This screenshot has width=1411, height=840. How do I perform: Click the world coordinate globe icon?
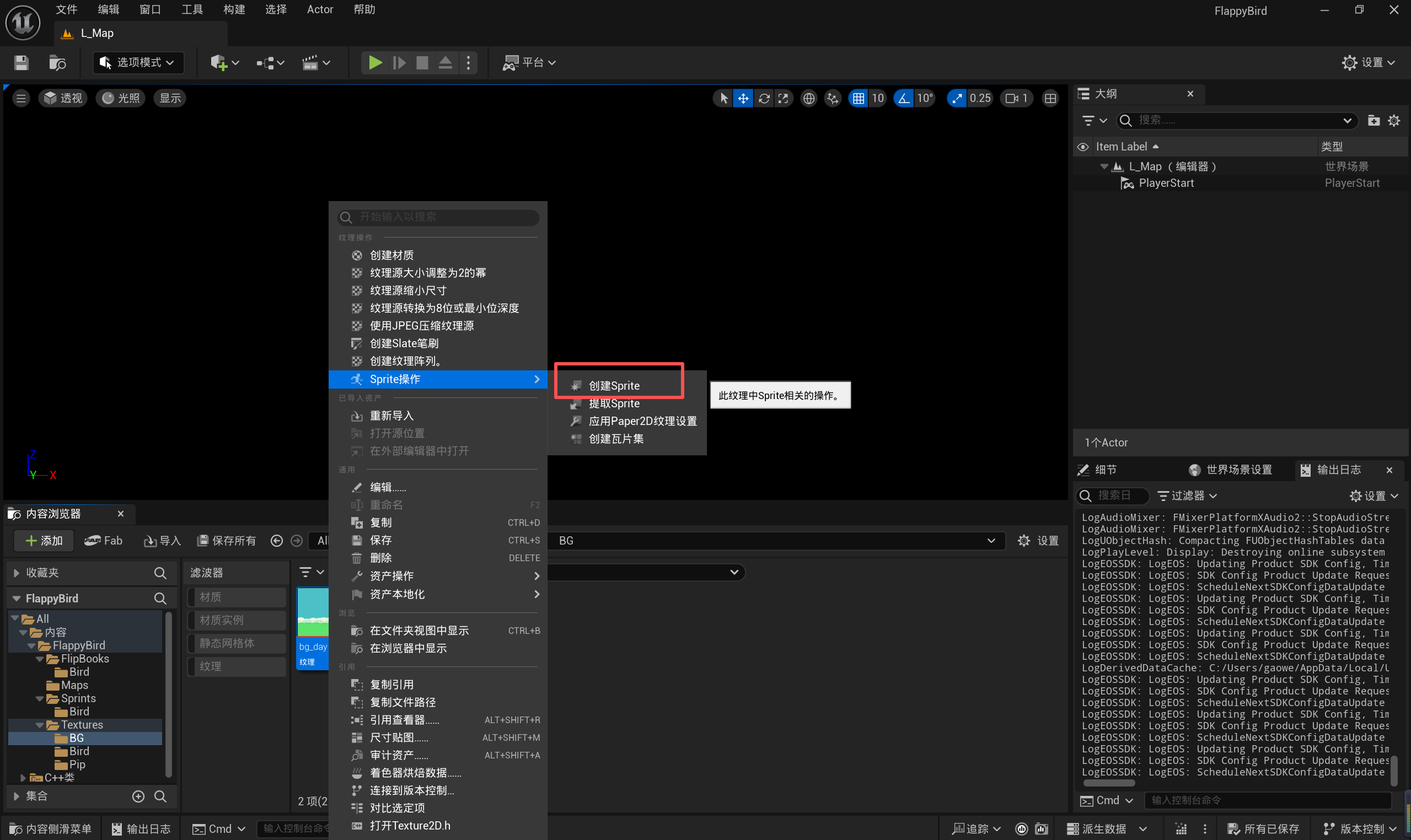pyautogui.click(x=808, y=99)
